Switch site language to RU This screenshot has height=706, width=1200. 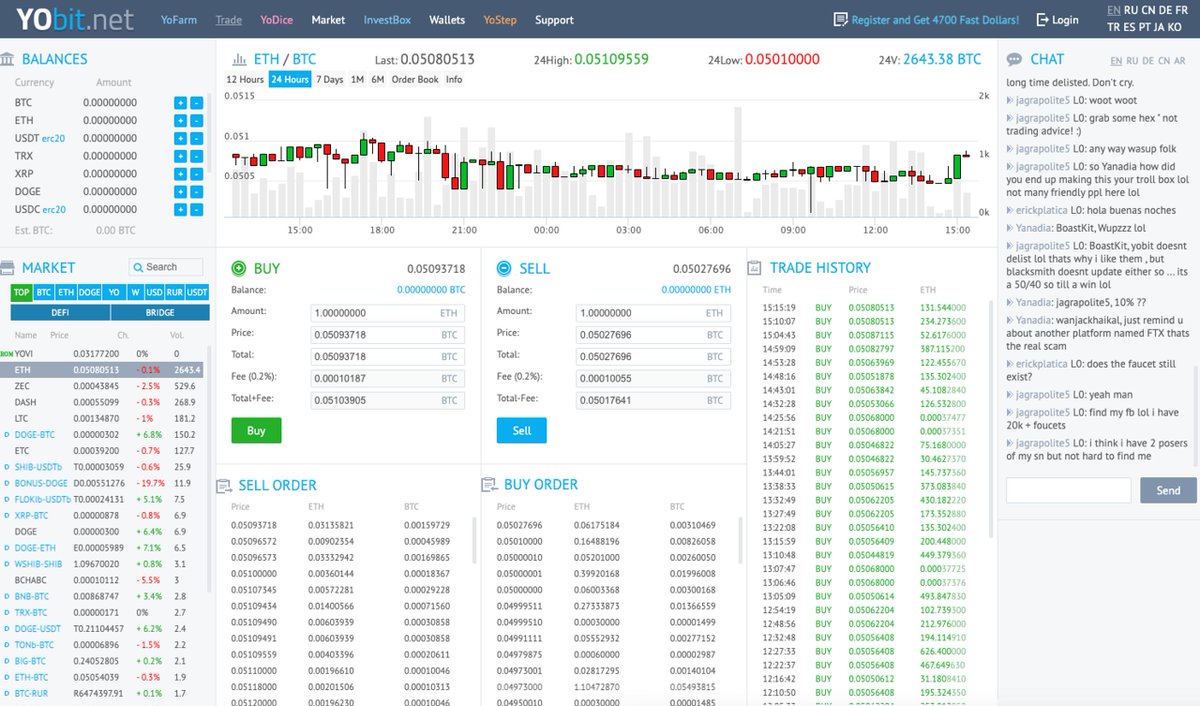(x=1132, y=10)
